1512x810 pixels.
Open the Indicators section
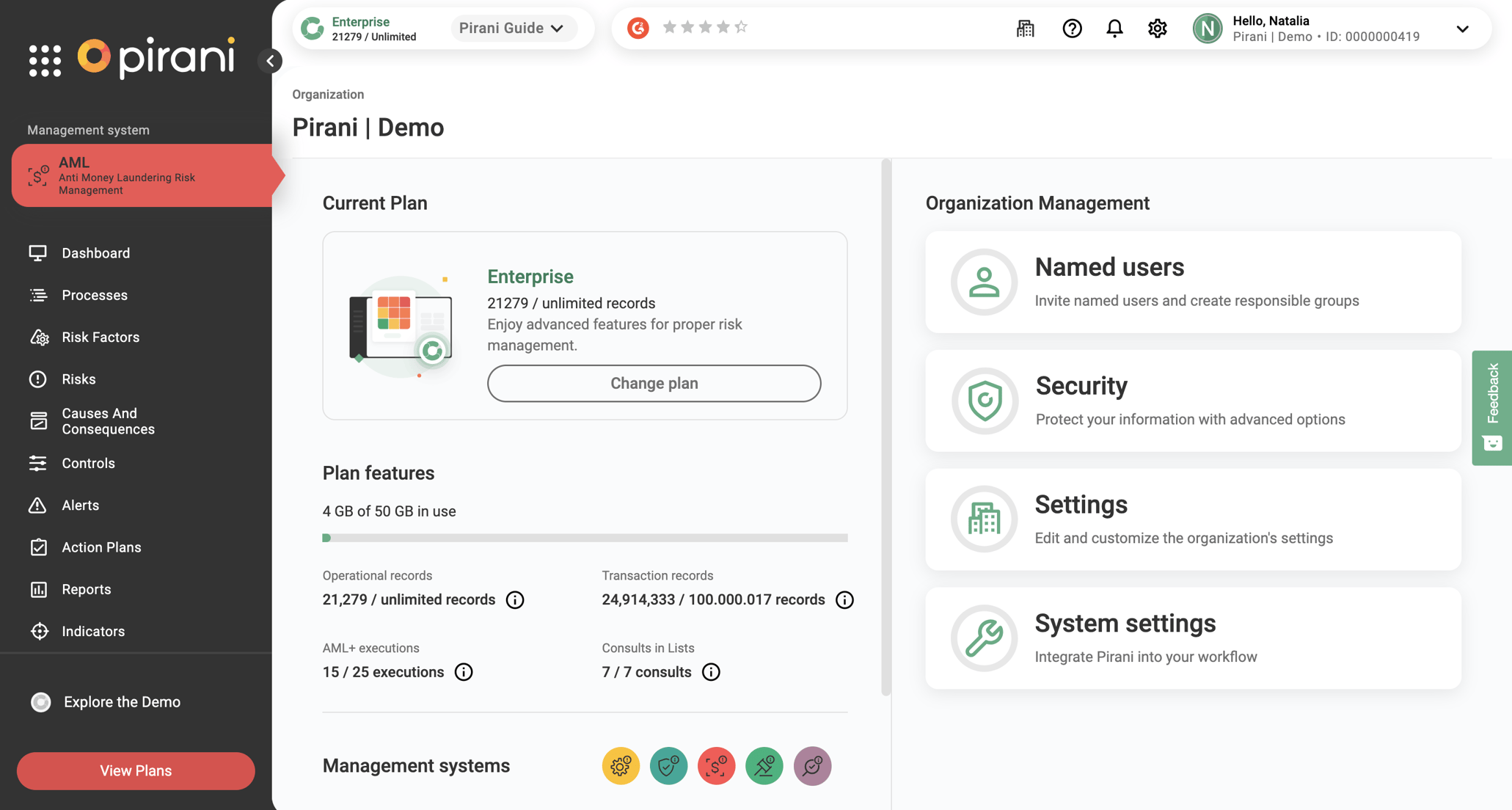point(93,631)
